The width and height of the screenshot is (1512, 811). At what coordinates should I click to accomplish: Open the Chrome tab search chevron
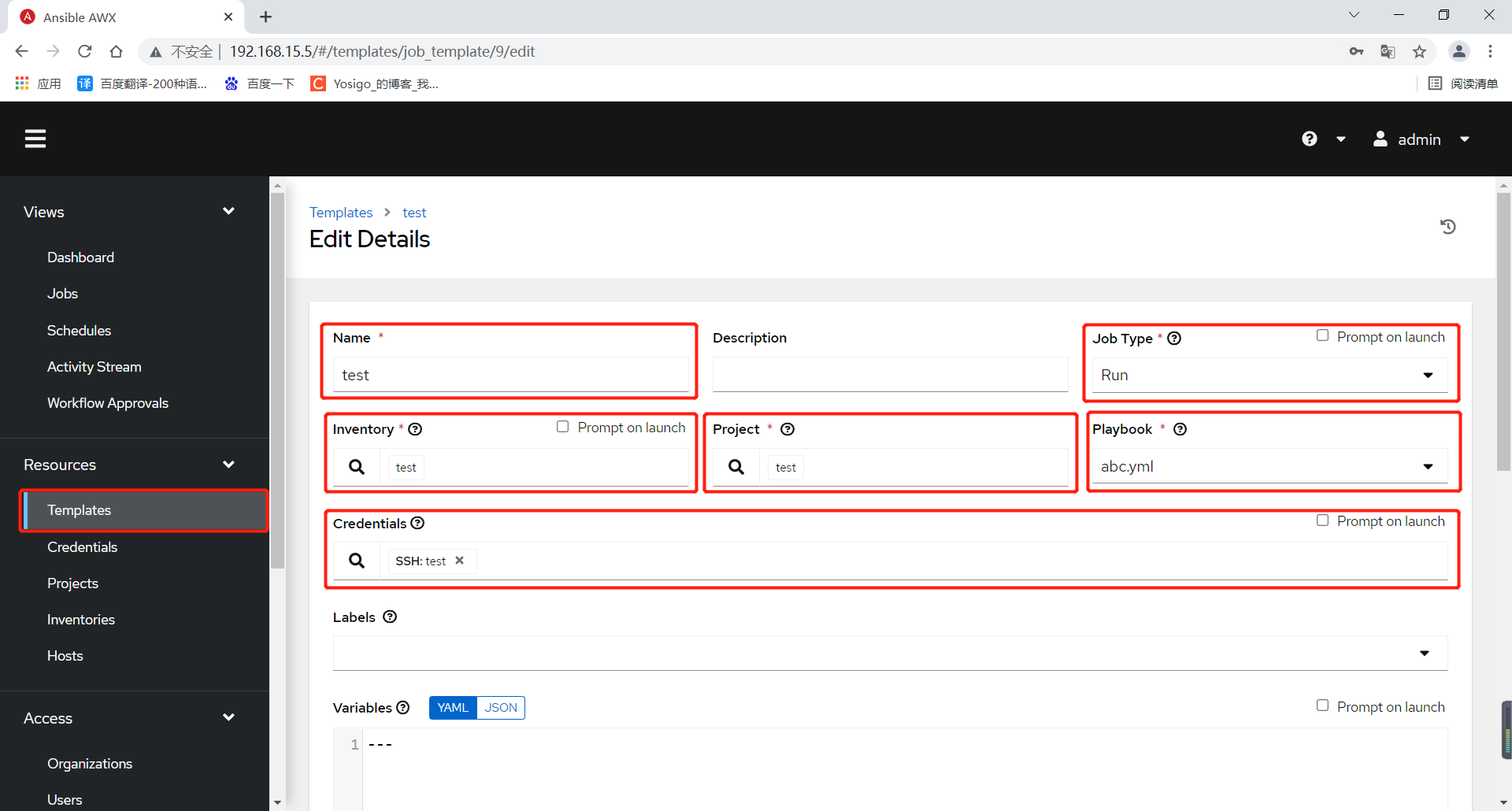1354,15
